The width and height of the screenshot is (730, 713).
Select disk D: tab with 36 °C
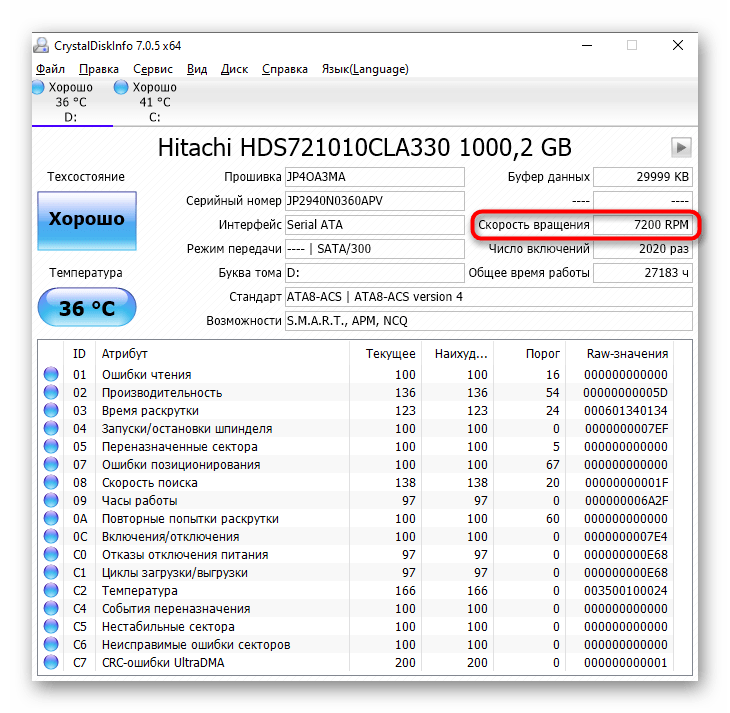click(x=71, y=102)
